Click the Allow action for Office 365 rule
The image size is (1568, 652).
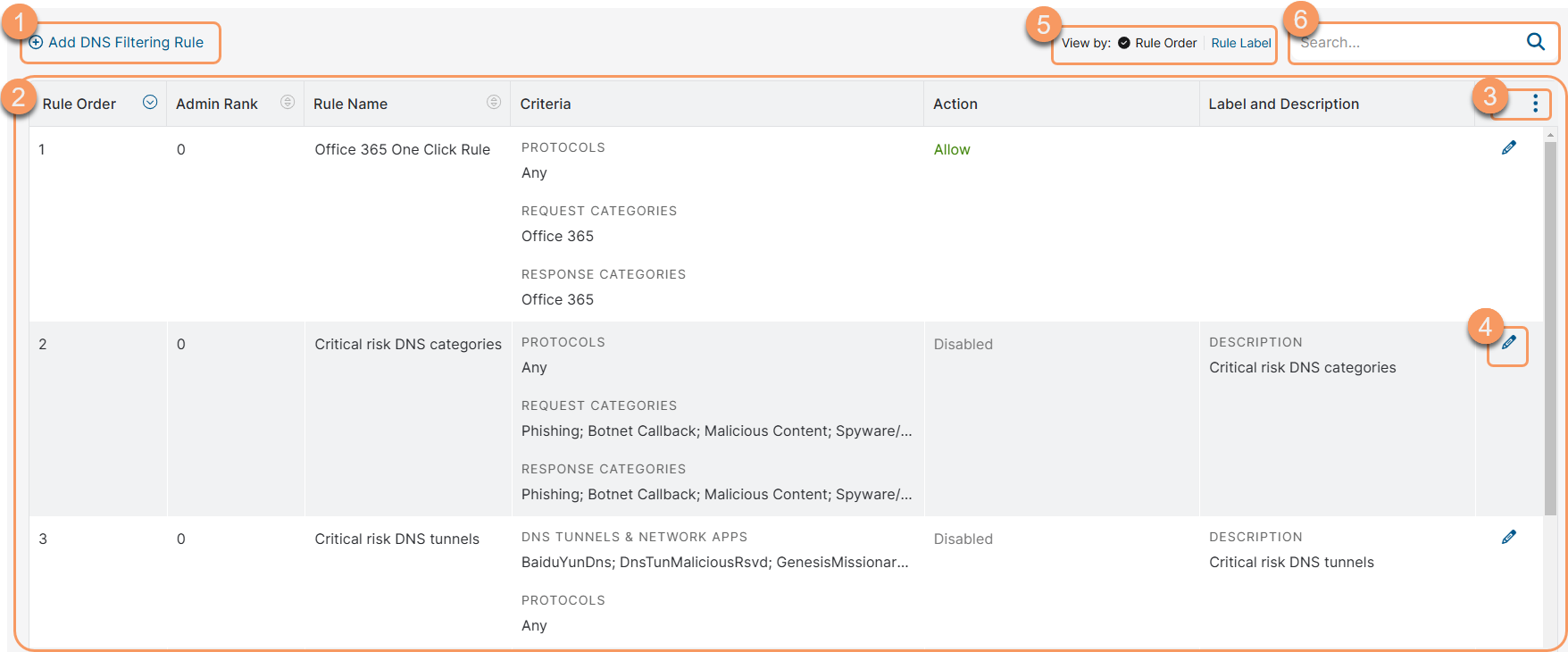[951, 150]
